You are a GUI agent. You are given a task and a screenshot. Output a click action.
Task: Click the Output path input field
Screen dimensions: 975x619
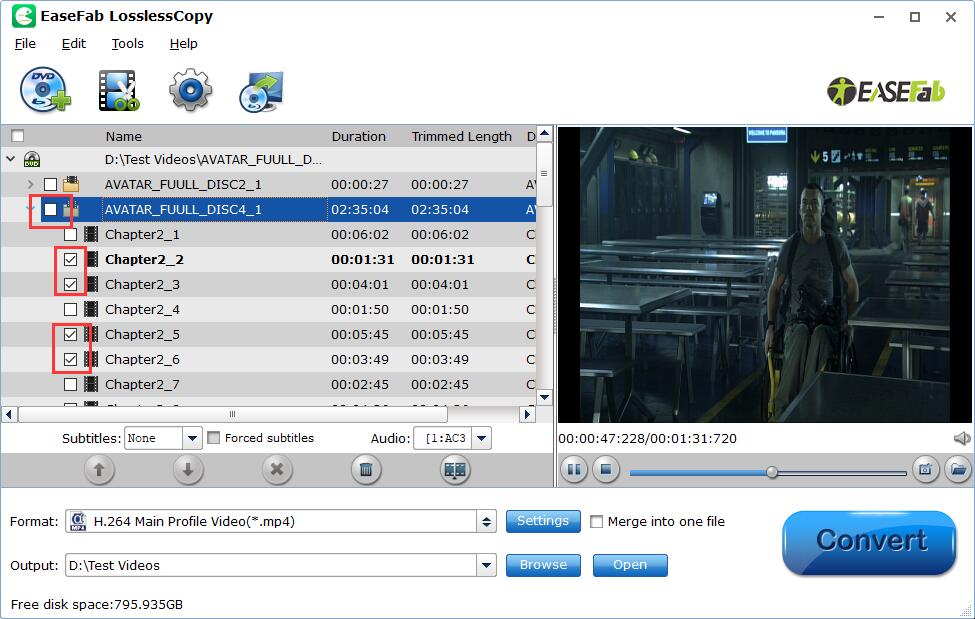coord(271,565)
